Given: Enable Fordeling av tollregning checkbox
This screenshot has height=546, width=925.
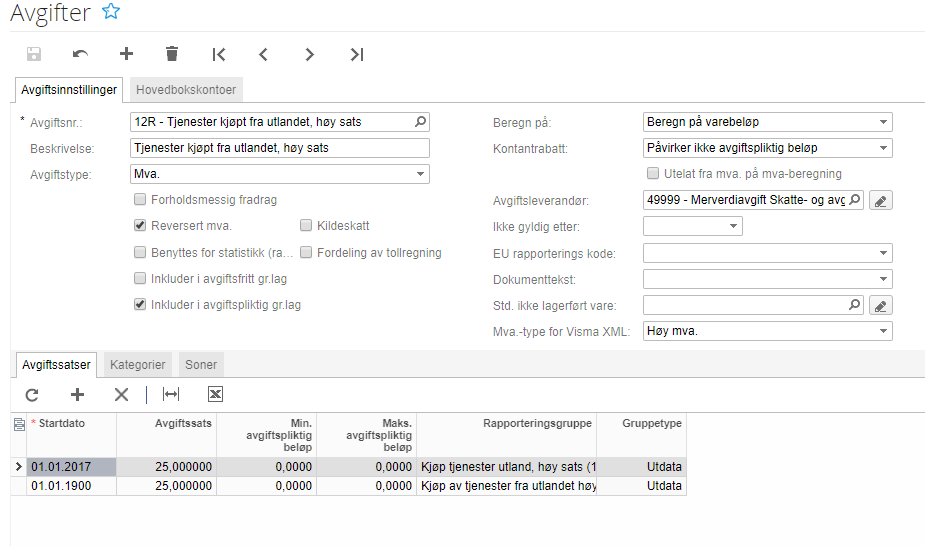Looking at the screenshot, I should coord(306,252).
